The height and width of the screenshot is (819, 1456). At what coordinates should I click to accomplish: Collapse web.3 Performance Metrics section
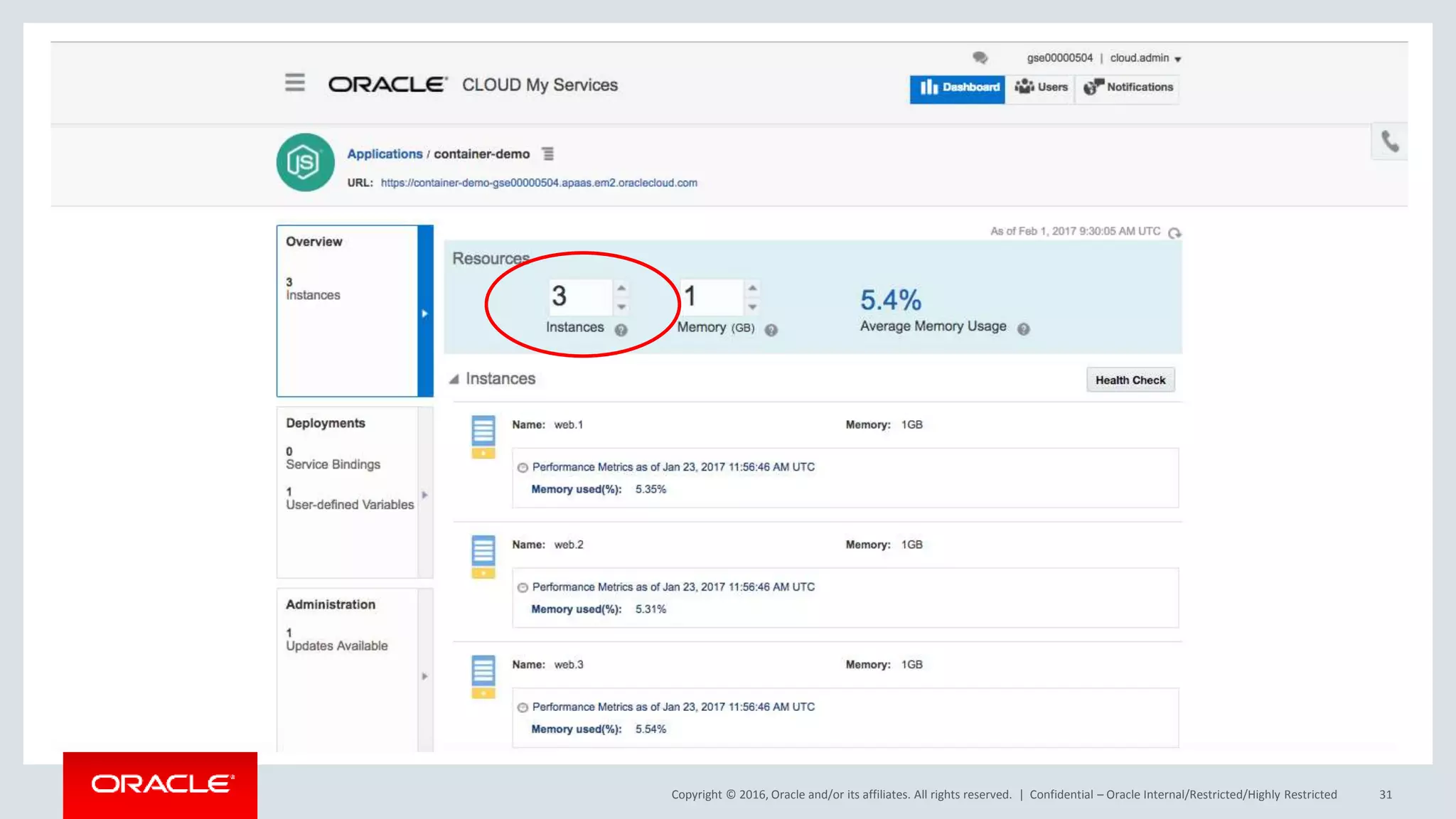(x=523, y=707)
